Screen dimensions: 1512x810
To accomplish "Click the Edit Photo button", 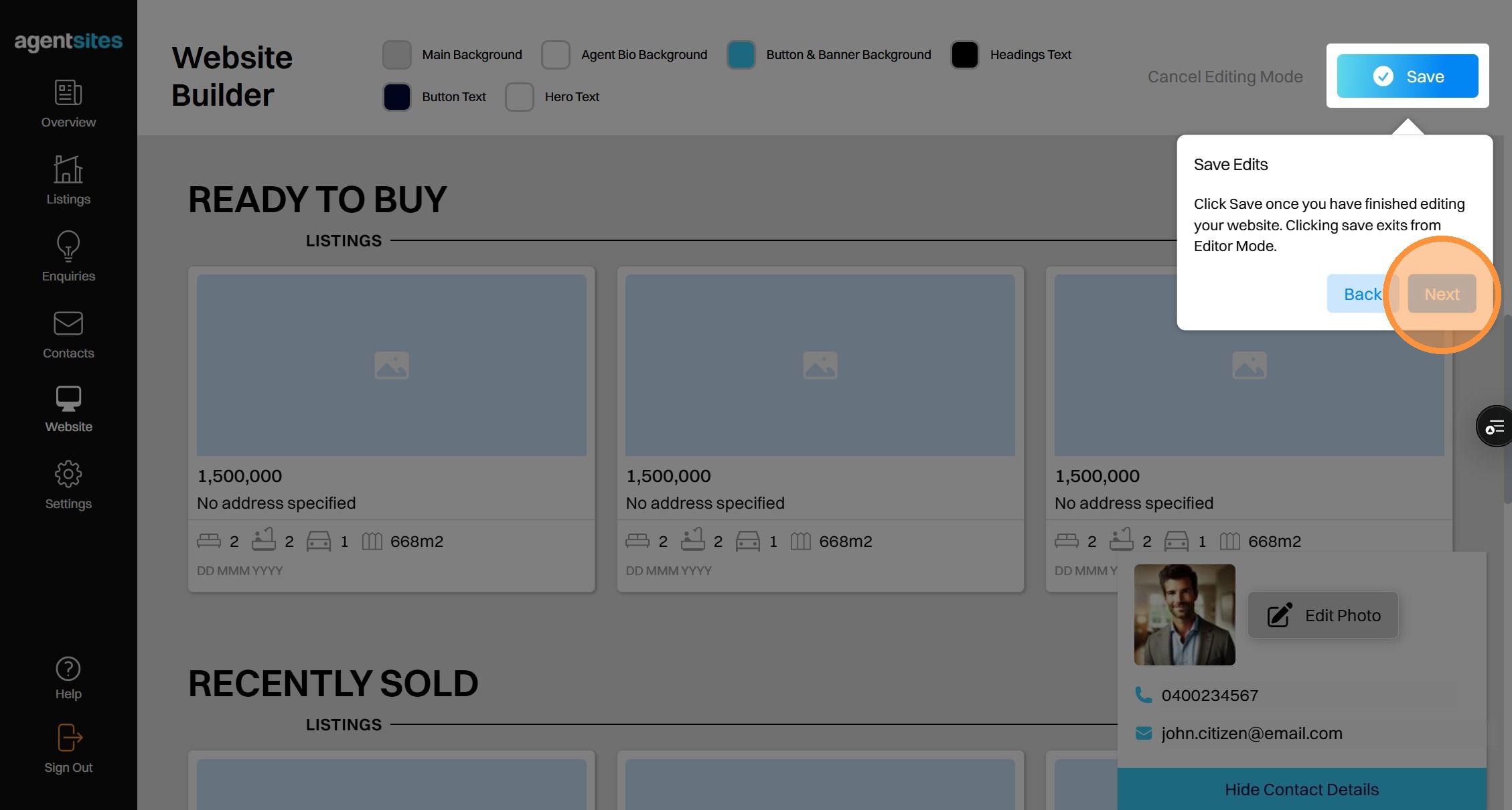I will pos(1323,615).
